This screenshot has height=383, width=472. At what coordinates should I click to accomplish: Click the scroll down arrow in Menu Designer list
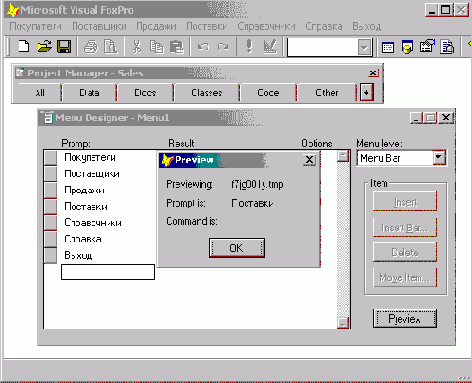(343, 322)
